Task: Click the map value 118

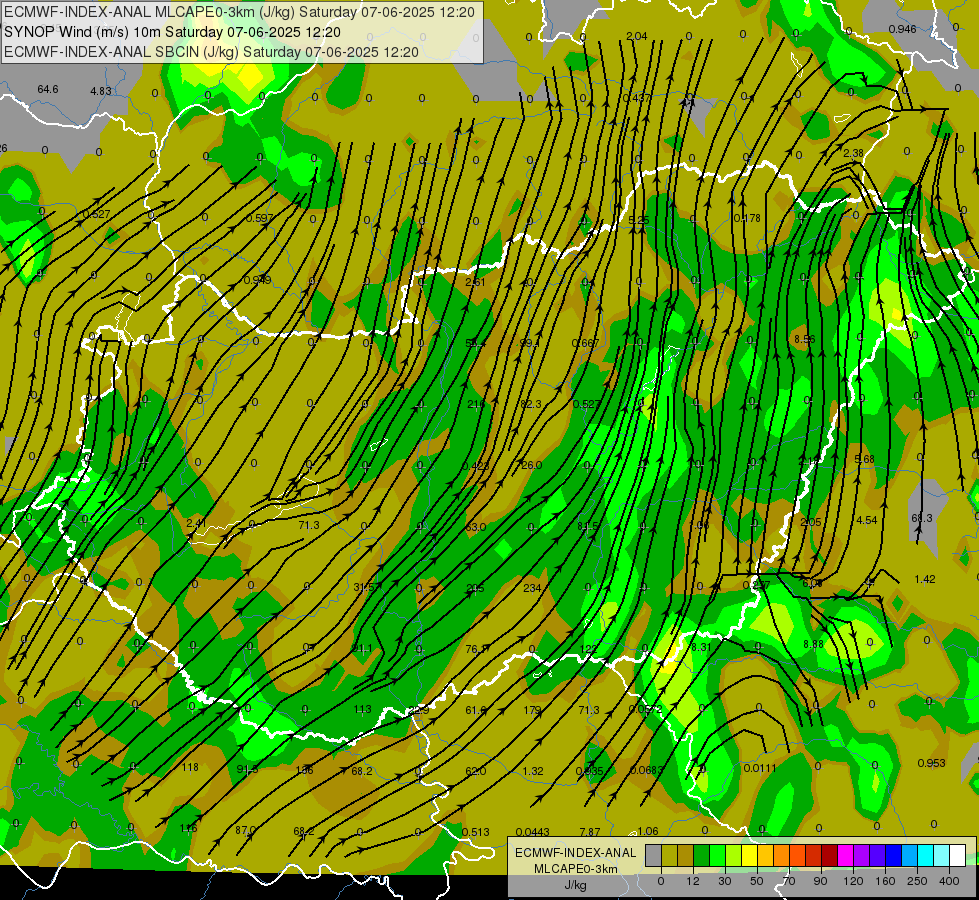Action: (190, 767)
